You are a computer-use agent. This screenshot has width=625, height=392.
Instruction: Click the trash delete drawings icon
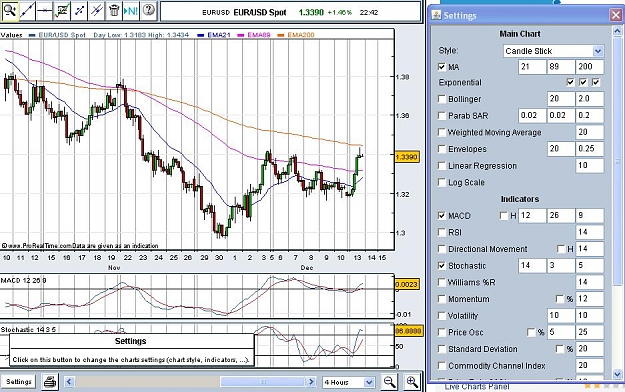[114, 11]
